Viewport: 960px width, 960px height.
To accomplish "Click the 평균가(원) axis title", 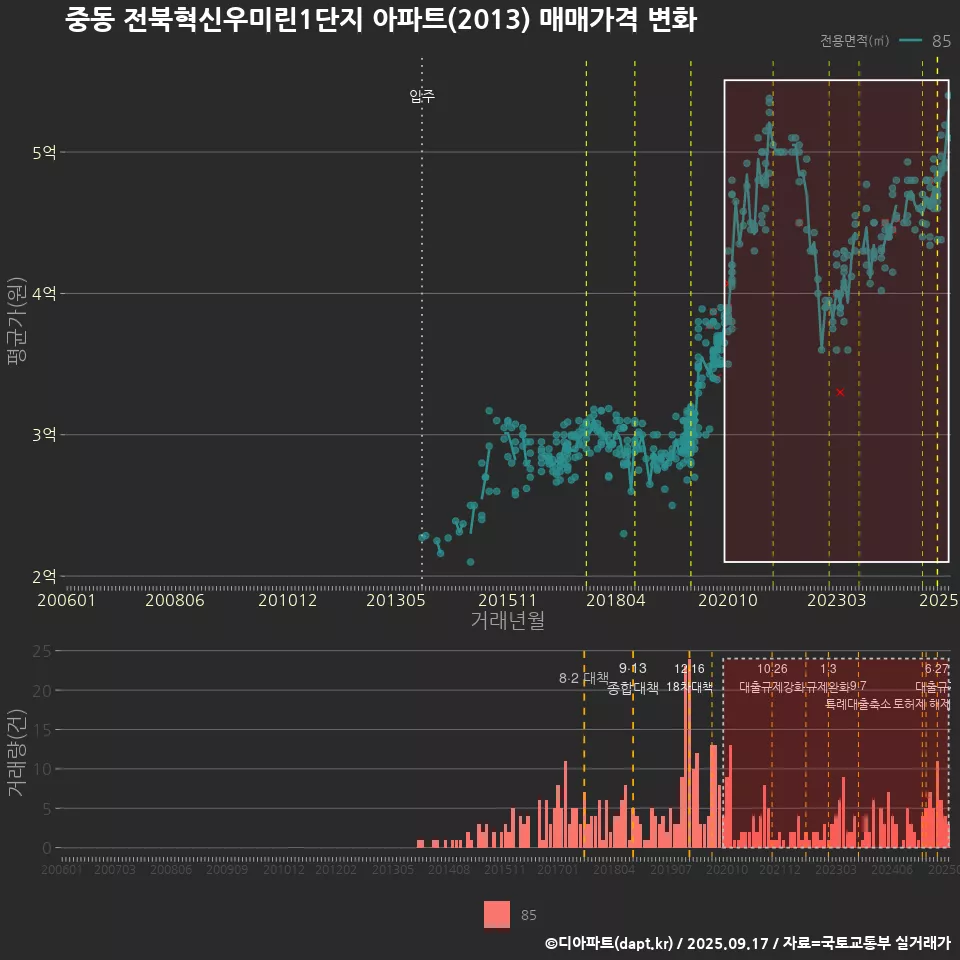I will click(17, 321).
